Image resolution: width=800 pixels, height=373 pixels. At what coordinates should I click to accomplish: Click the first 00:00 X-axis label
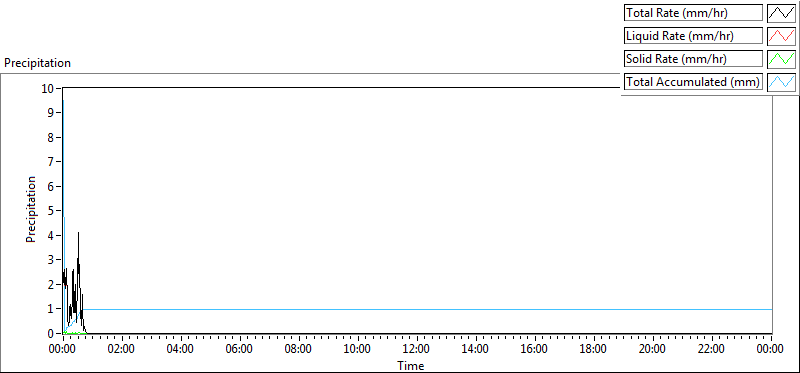62,350
